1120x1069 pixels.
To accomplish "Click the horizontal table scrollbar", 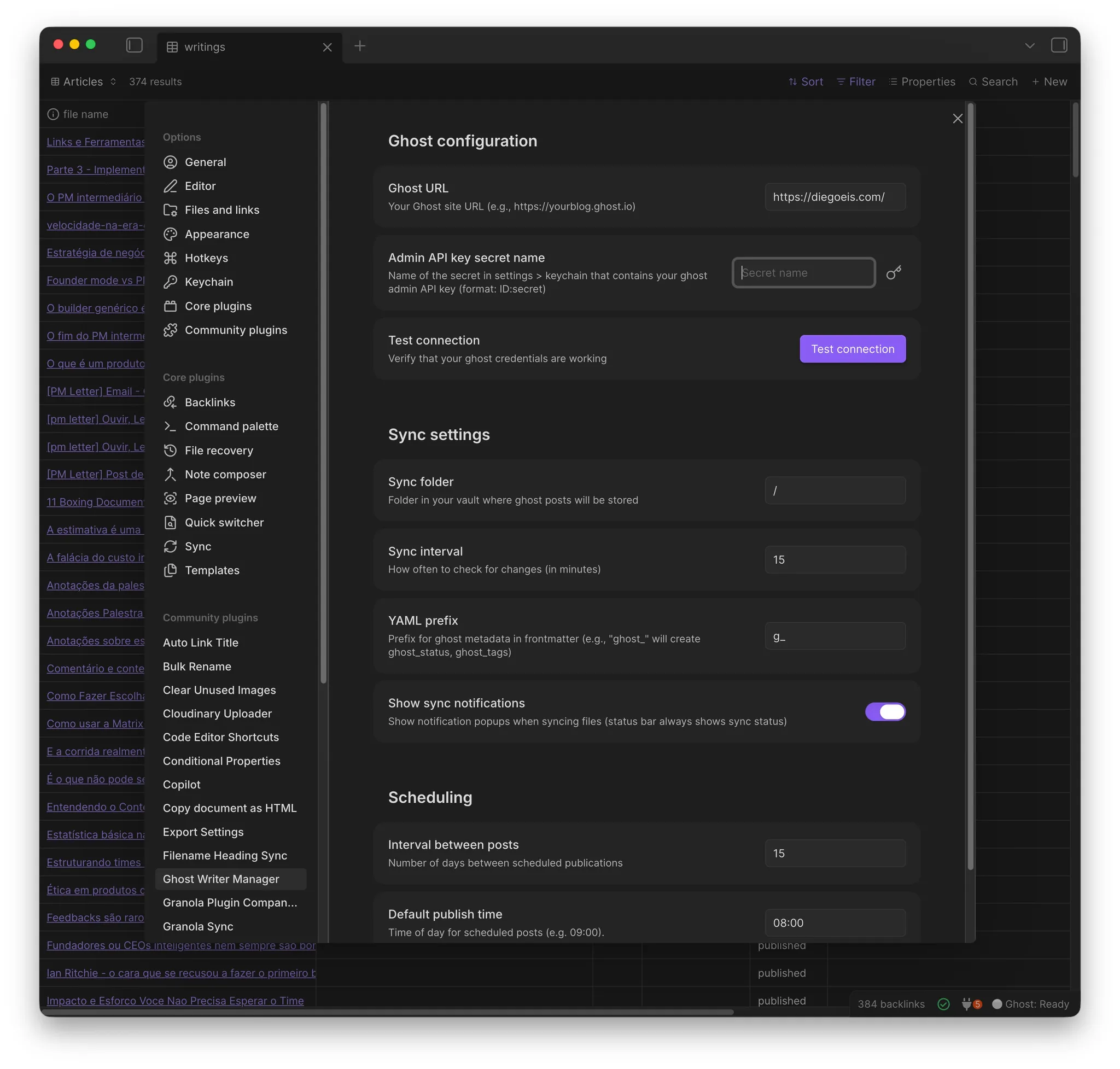I will [389, 1013].
